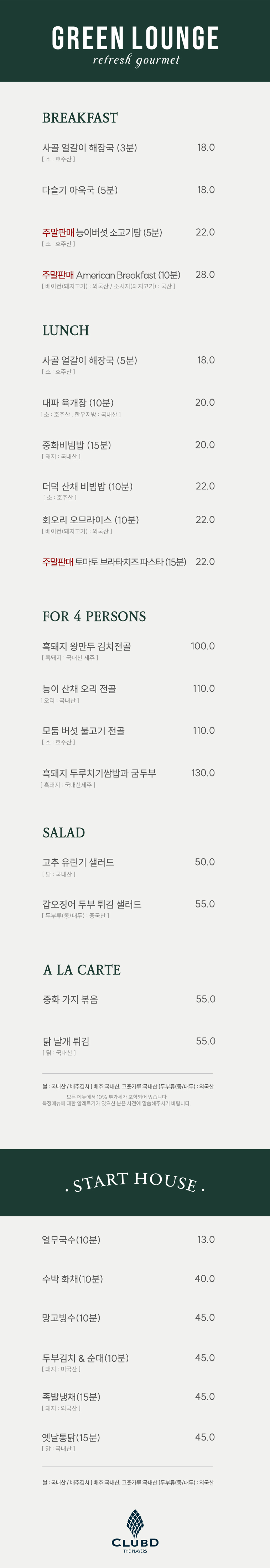Select 회오리 오므라이스 menu item
The image size is (270, 1568).
point(90,520)
